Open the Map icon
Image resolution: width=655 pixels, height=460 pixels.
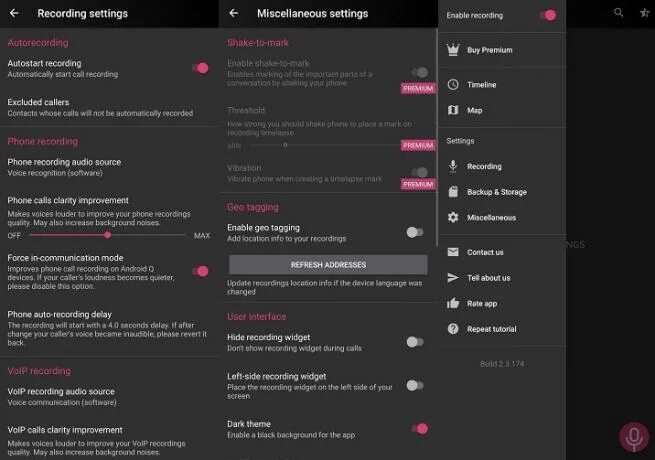(x=453, y=110)
